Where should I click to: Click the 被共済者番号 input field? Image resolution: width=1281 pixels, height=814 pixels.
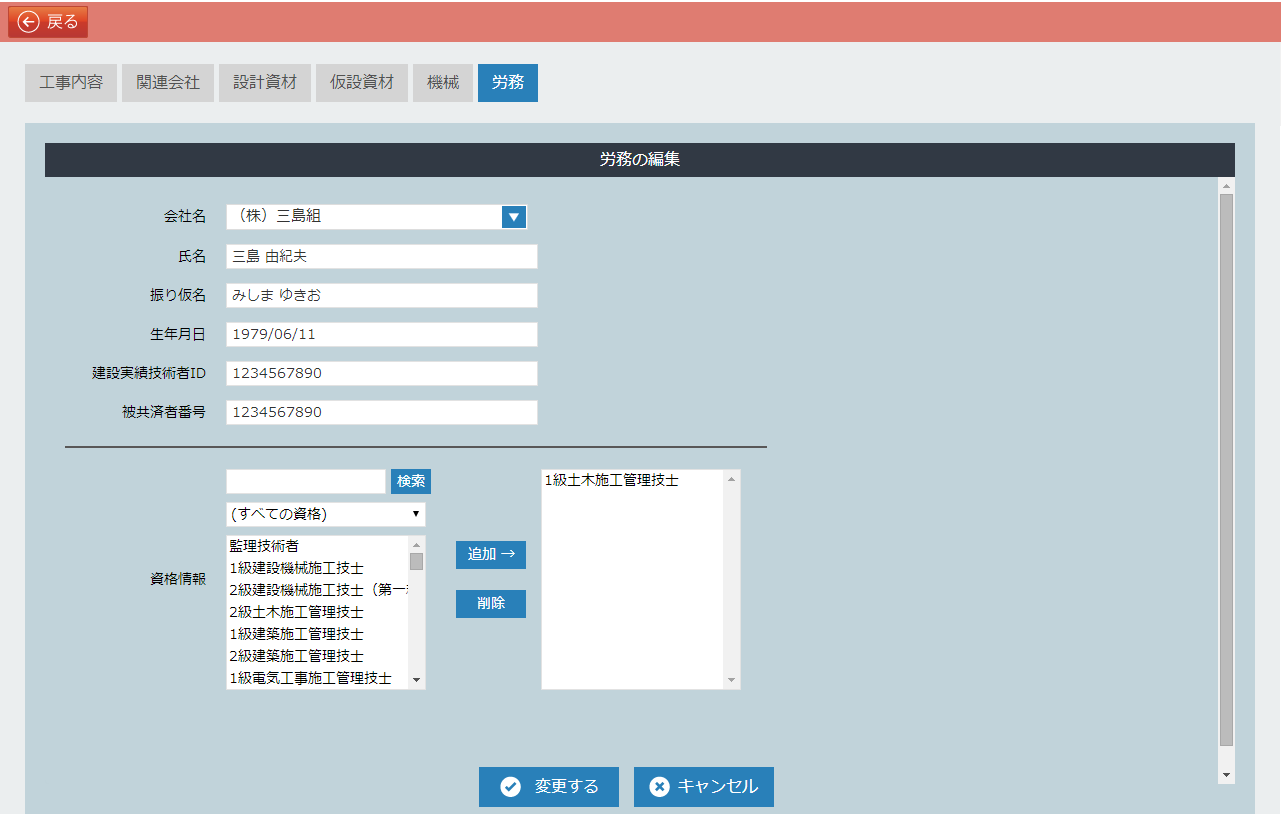pyautogui.click(x=382, y=413)
